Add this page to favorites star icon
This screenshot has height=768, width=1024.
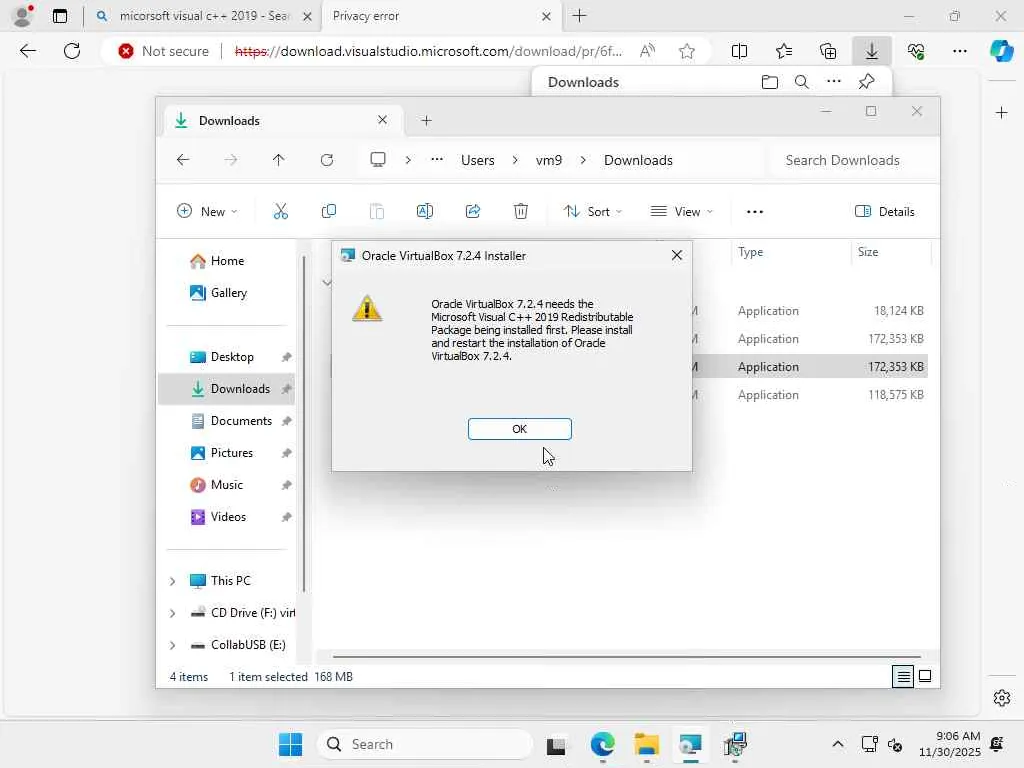[686, 51]
